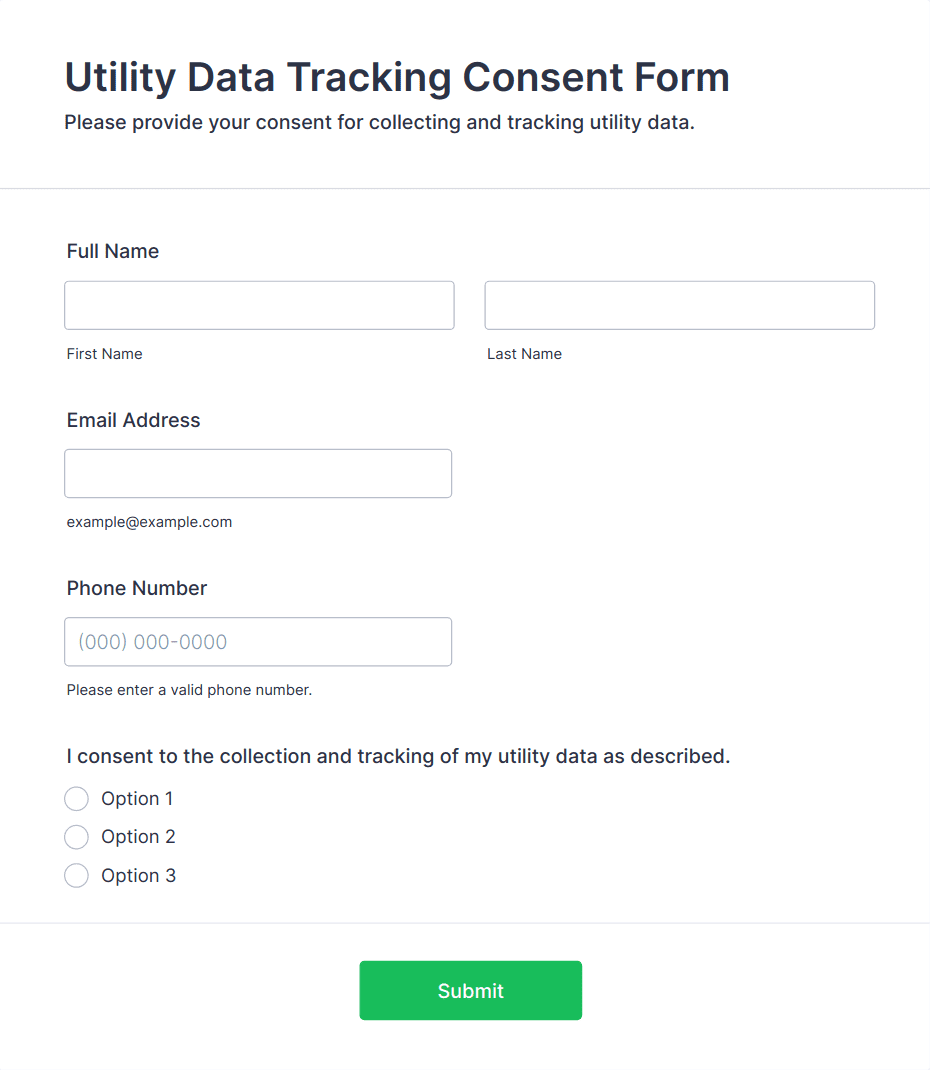Select the Option 1 radio button
Image resolution: width=930 pixels, height=1070 pixels.
(76, 799)
